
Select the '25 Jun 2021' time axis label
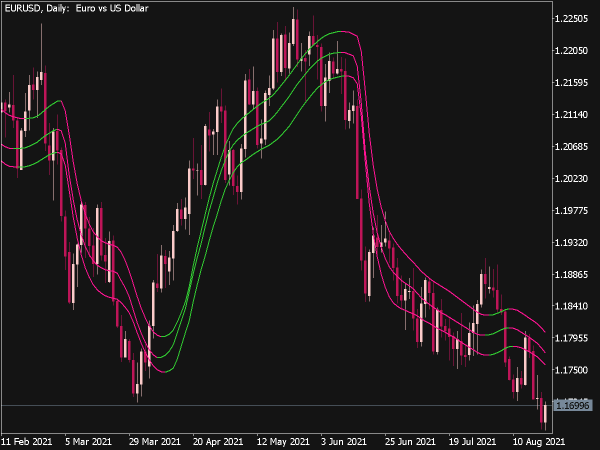(410, 442)
